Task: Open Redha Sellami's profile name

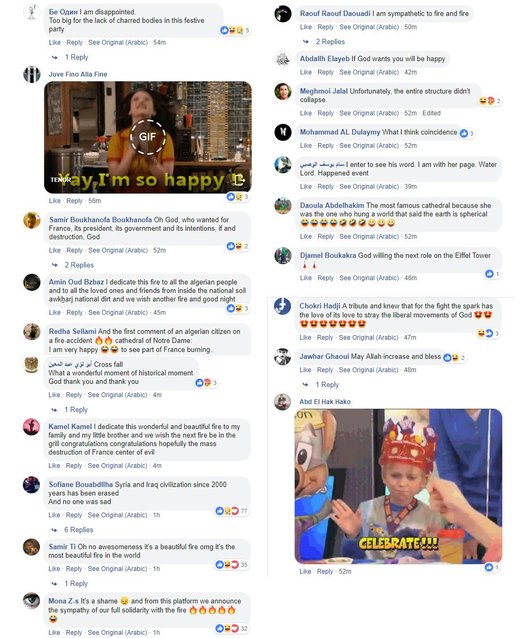Action: [72, 331]
